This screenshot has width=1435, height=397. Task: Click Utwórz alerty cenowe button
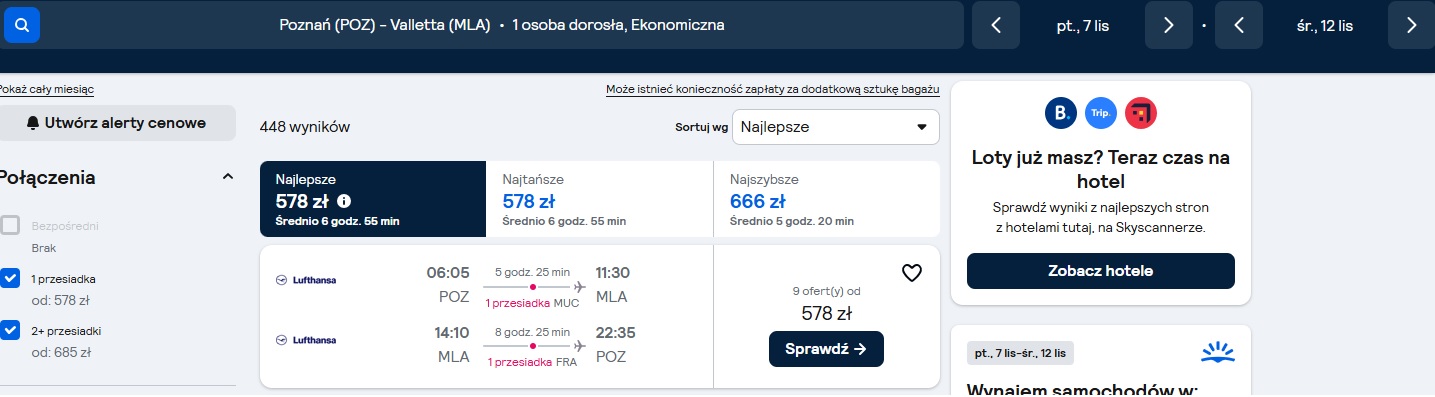[x=117, y=123]
